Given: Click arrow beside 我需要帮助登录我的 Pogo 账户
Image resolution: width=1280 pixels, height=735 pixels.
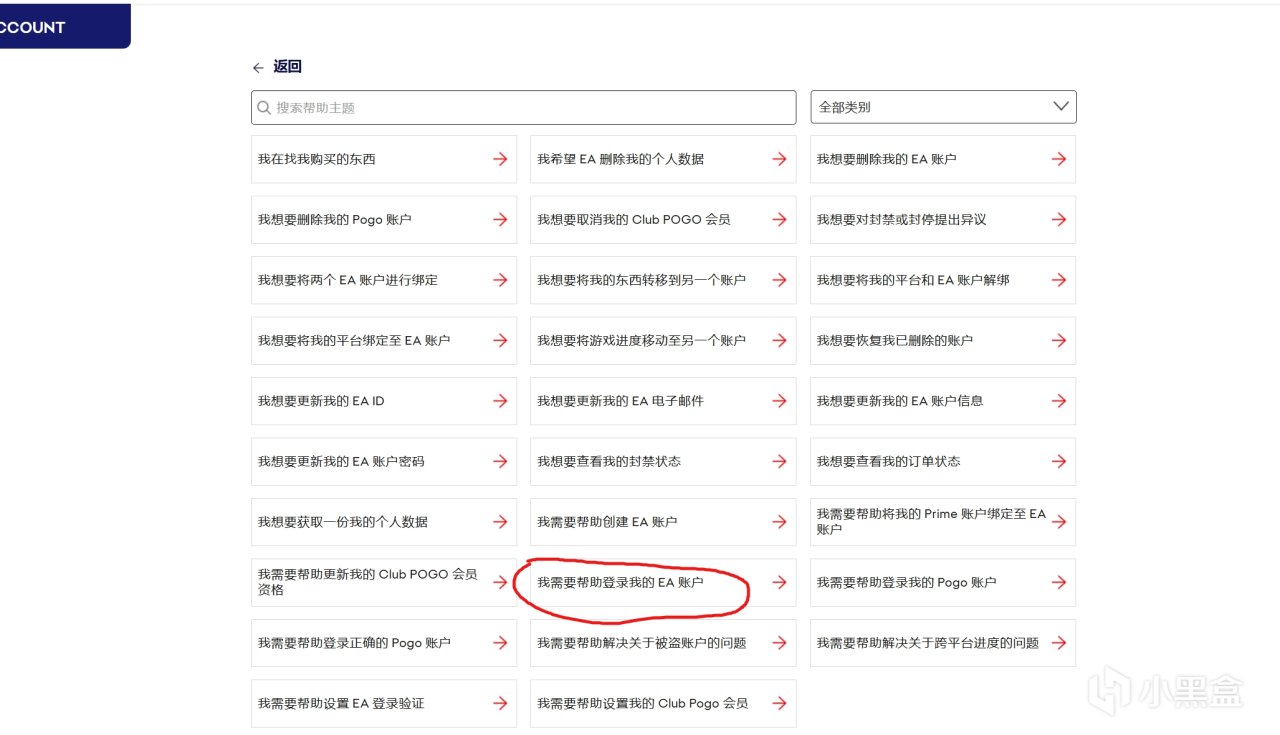Looking at the screenshot, I should tap(1058, 583).
